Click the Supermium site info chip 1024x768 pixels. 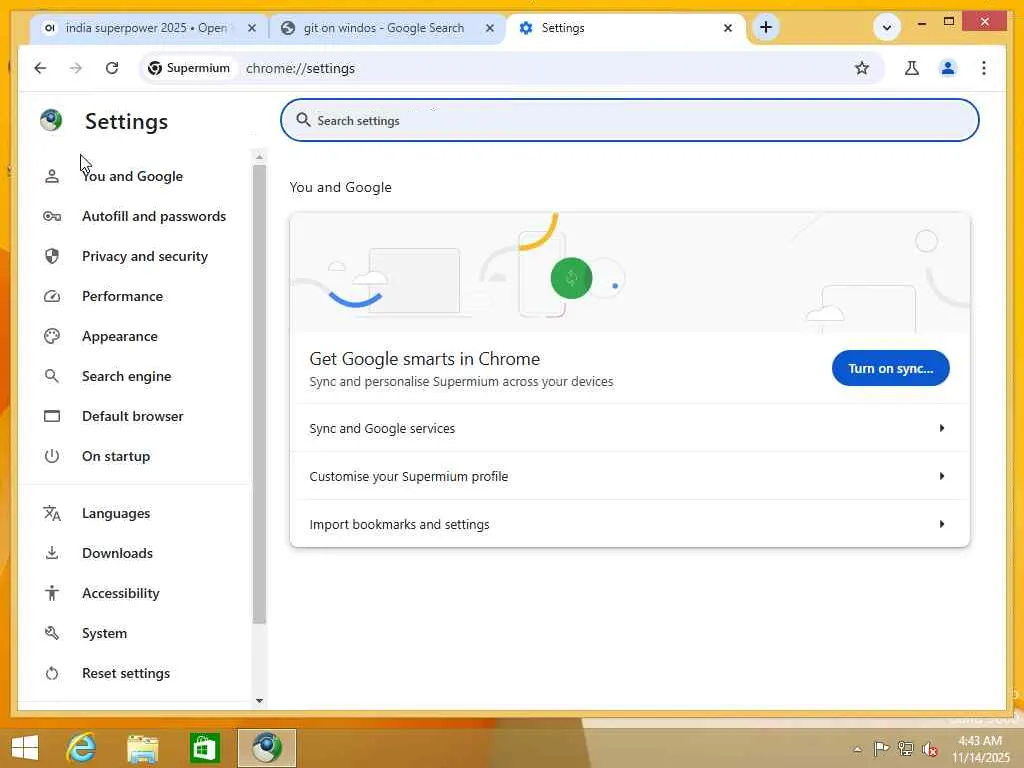point(189,68)
